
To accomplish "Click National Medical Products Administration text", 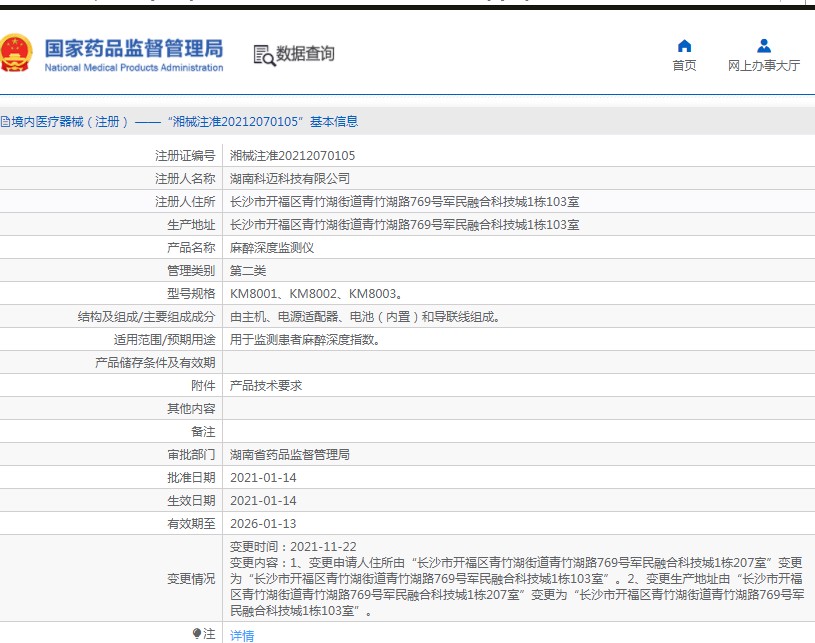I will click(134, 68).
